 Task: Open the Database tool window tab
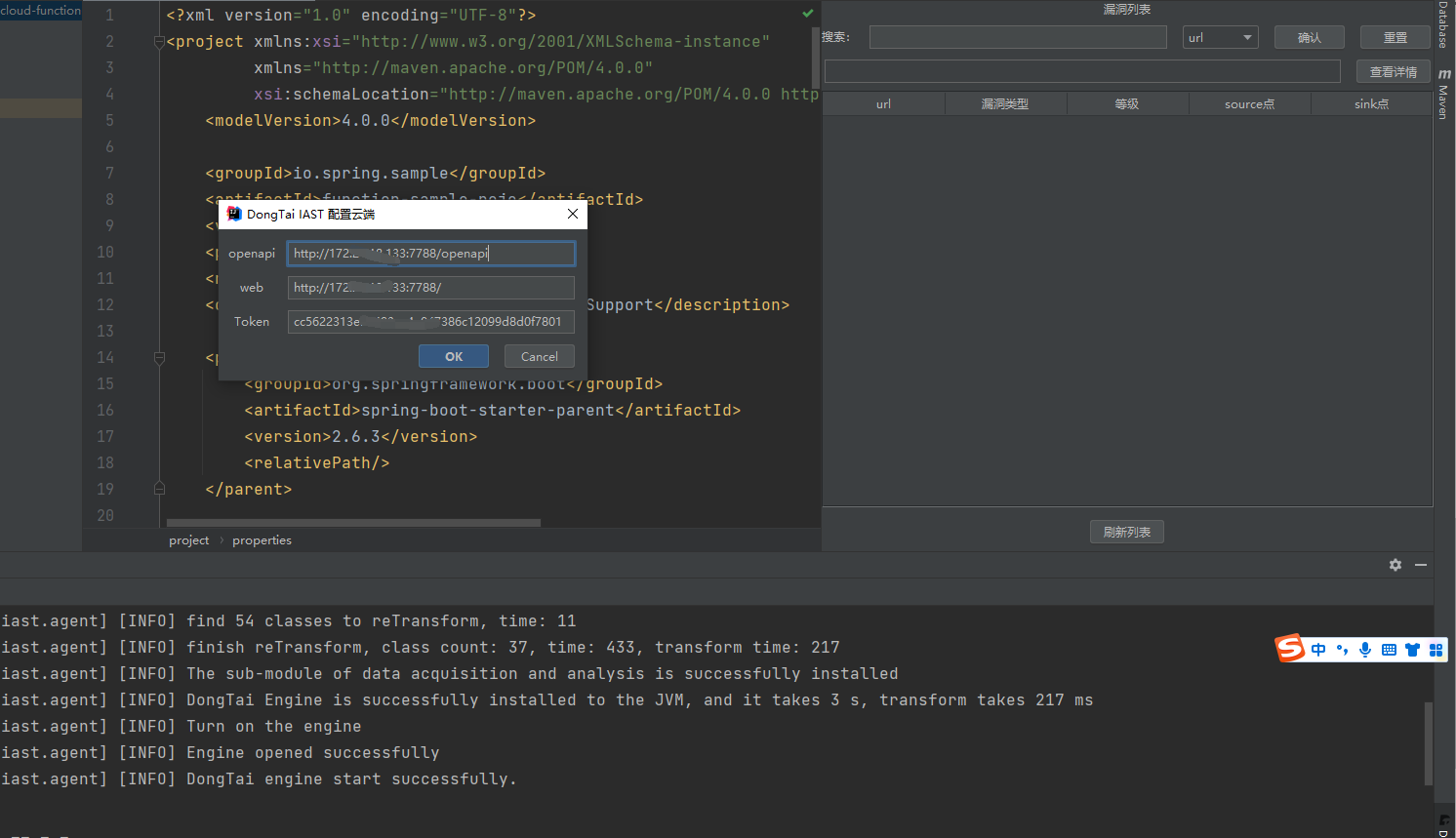point(1443,24)
